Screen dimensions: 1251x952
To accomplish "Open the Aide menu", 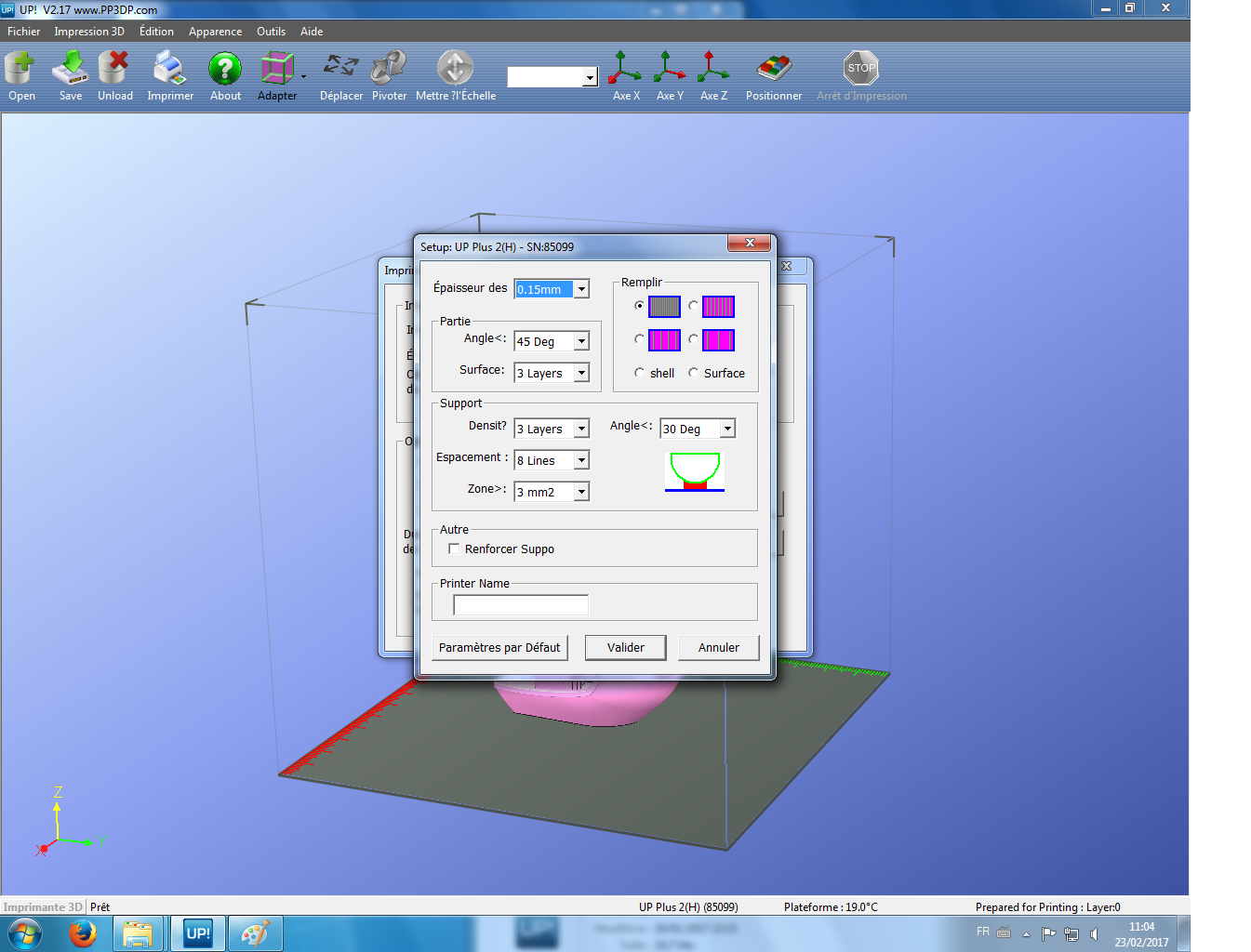I will pos(312,32).
